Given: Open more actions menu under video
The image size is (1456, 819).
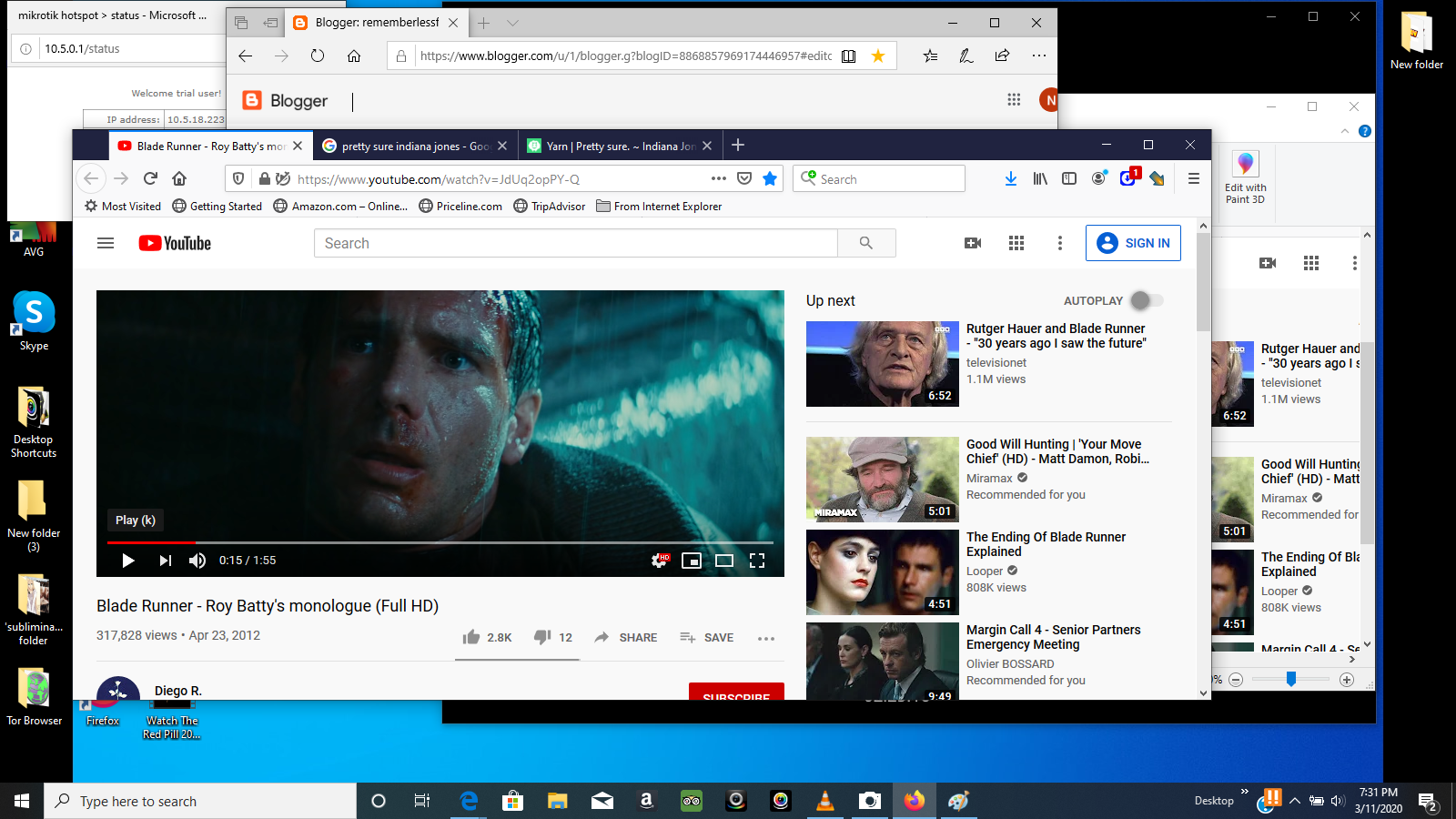Looking at the screenshot, I should coord(766,638).
